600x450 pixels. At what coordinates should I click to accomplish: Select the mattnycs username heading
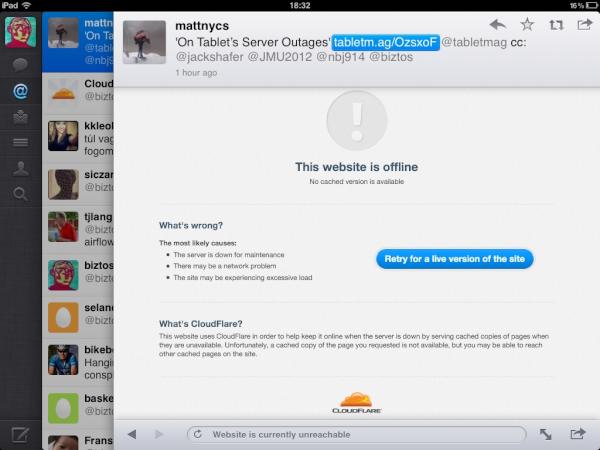pyautogui.click(x=202, y=26)
